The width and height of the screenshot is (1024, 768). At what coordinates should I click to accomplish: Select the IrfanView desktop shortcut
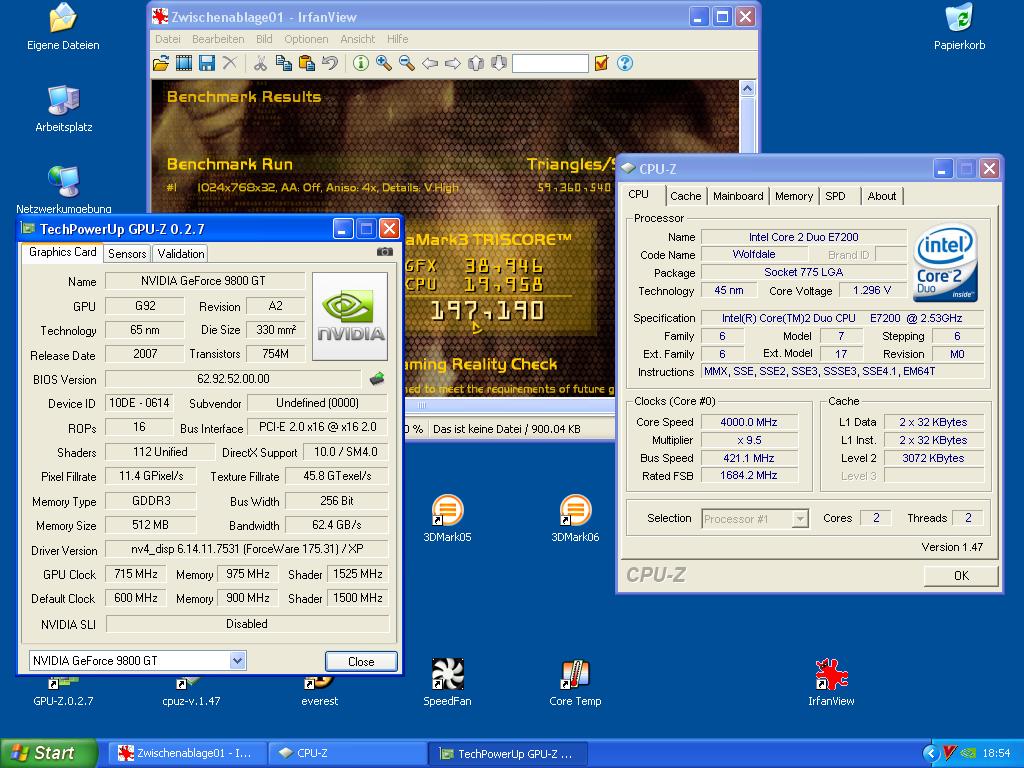(x=831, y=683)
